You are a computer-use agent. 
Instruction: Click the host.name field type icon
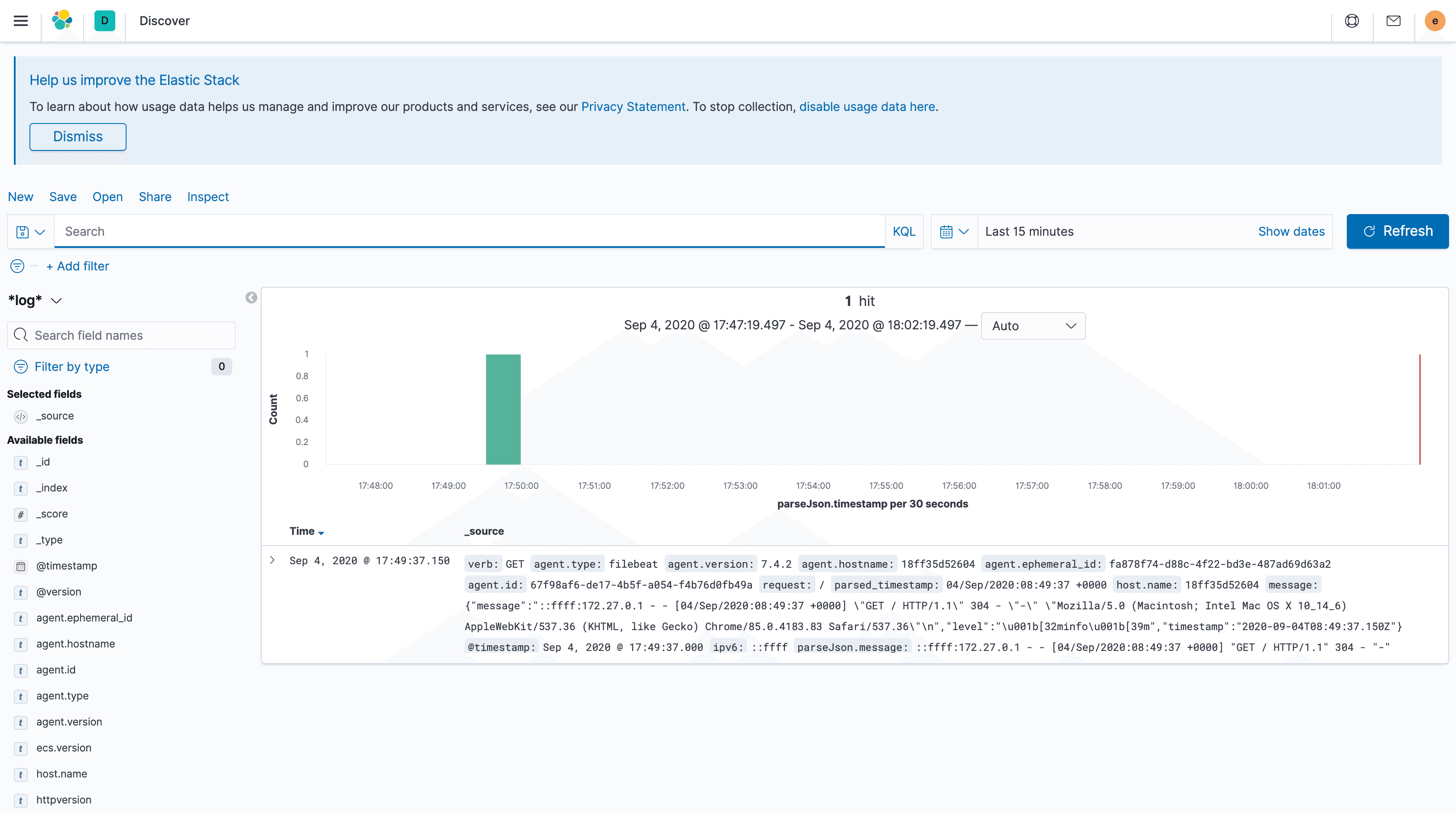coord(21,774)
